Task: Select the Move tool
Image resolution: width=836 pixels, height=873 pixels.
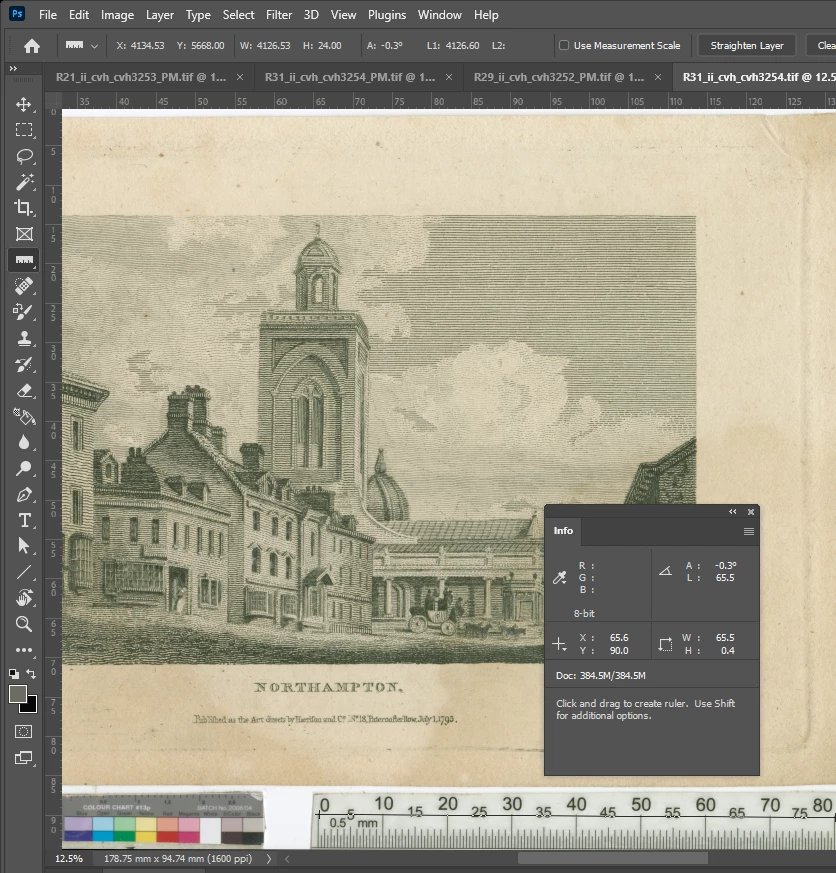Action: (24, 104)
